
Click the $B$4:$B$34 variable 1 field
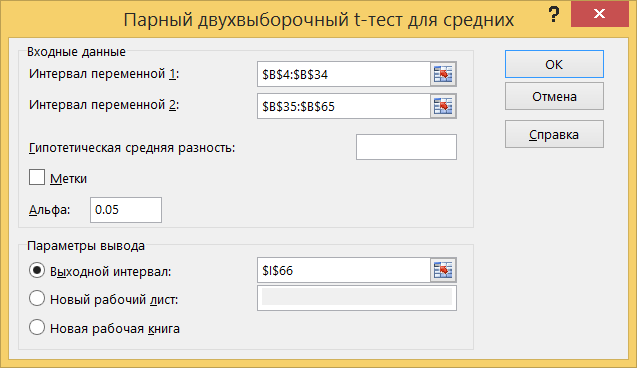point(344,74)
